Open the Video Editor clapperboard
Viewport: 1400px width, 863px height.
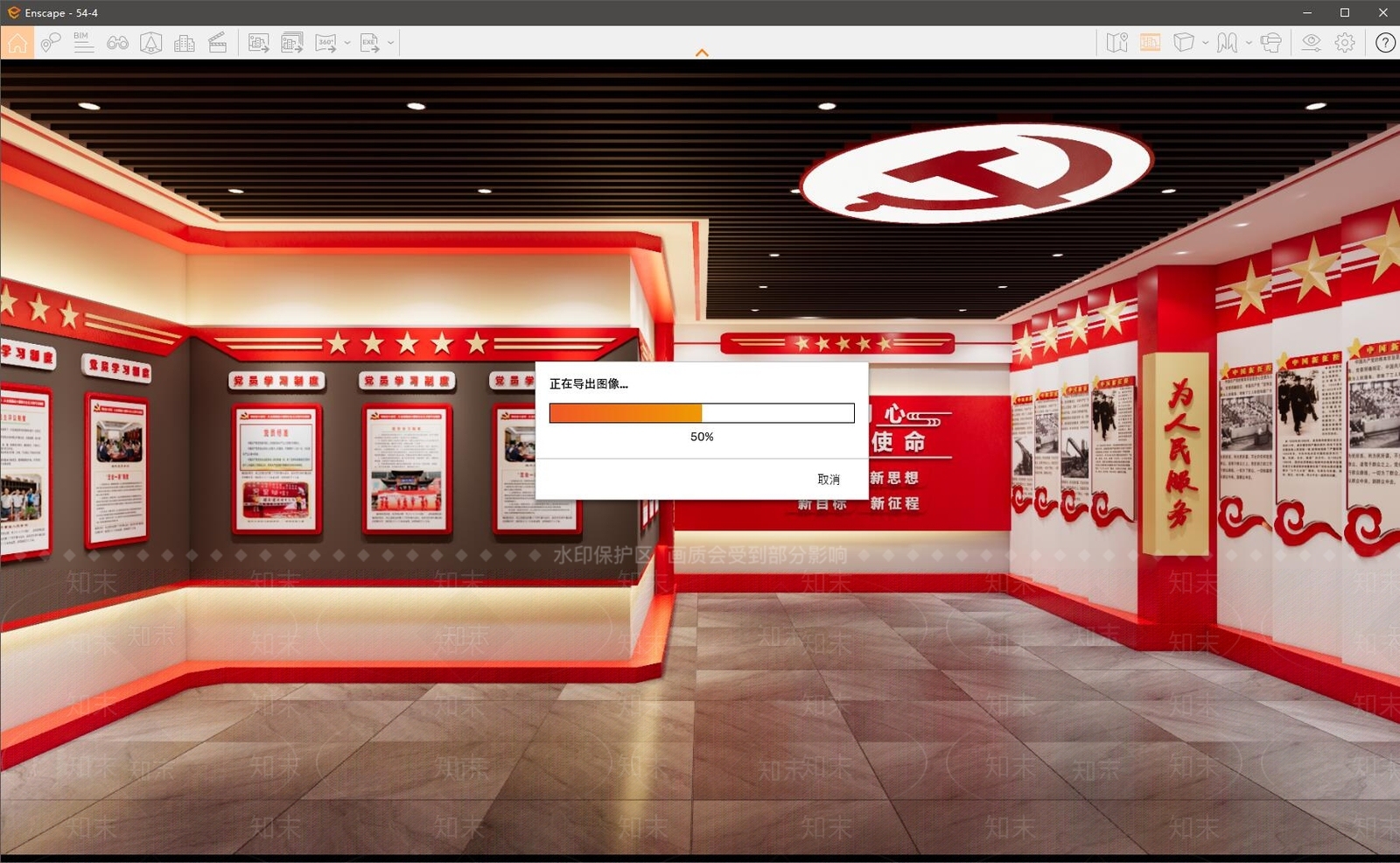tap(218, 43)
